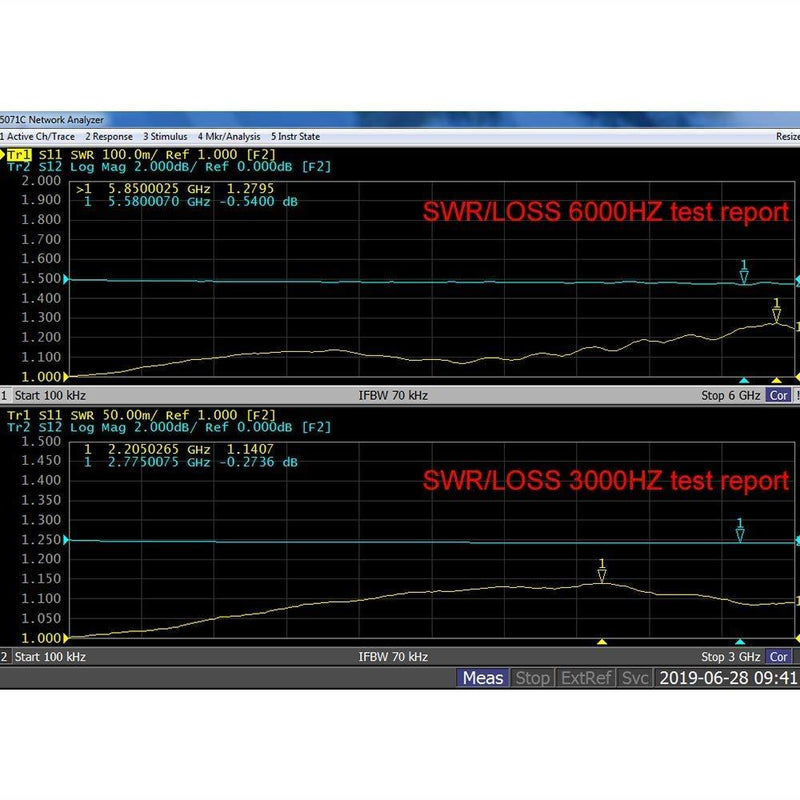Open the Mkr/Analysis menu
The width and height of the screenshot is (800, 800).
tap(229, 136)
